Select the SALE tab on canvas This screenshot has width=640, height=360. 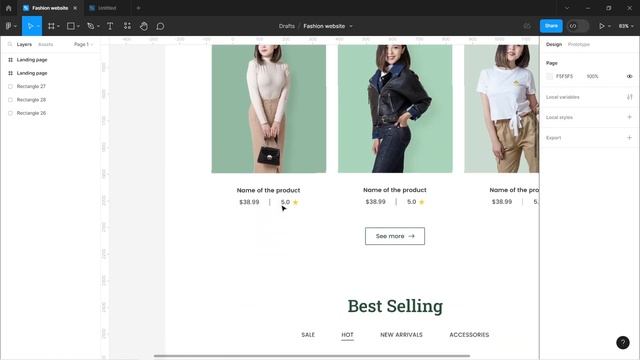(308, 334)
